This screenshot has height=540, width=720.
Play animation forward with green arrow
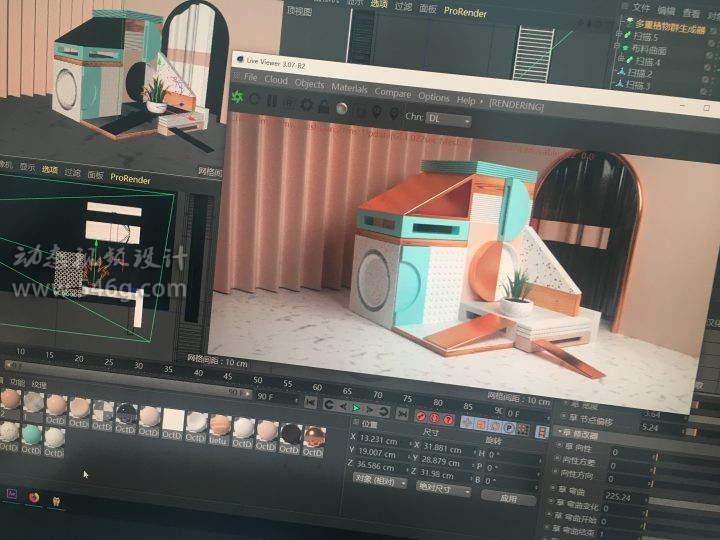355,408
